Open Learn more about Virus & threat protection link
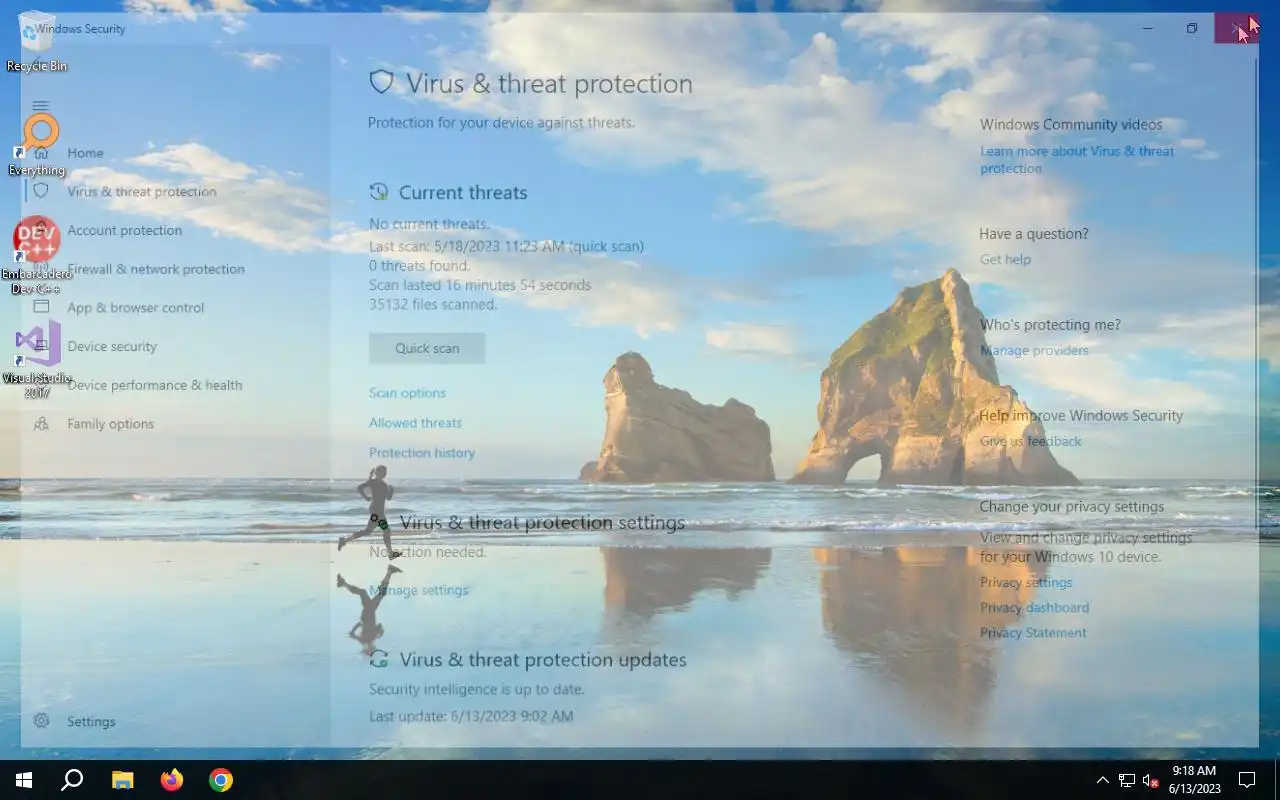Screen dimensions: 1280x800 click(x=1077, y=160)
